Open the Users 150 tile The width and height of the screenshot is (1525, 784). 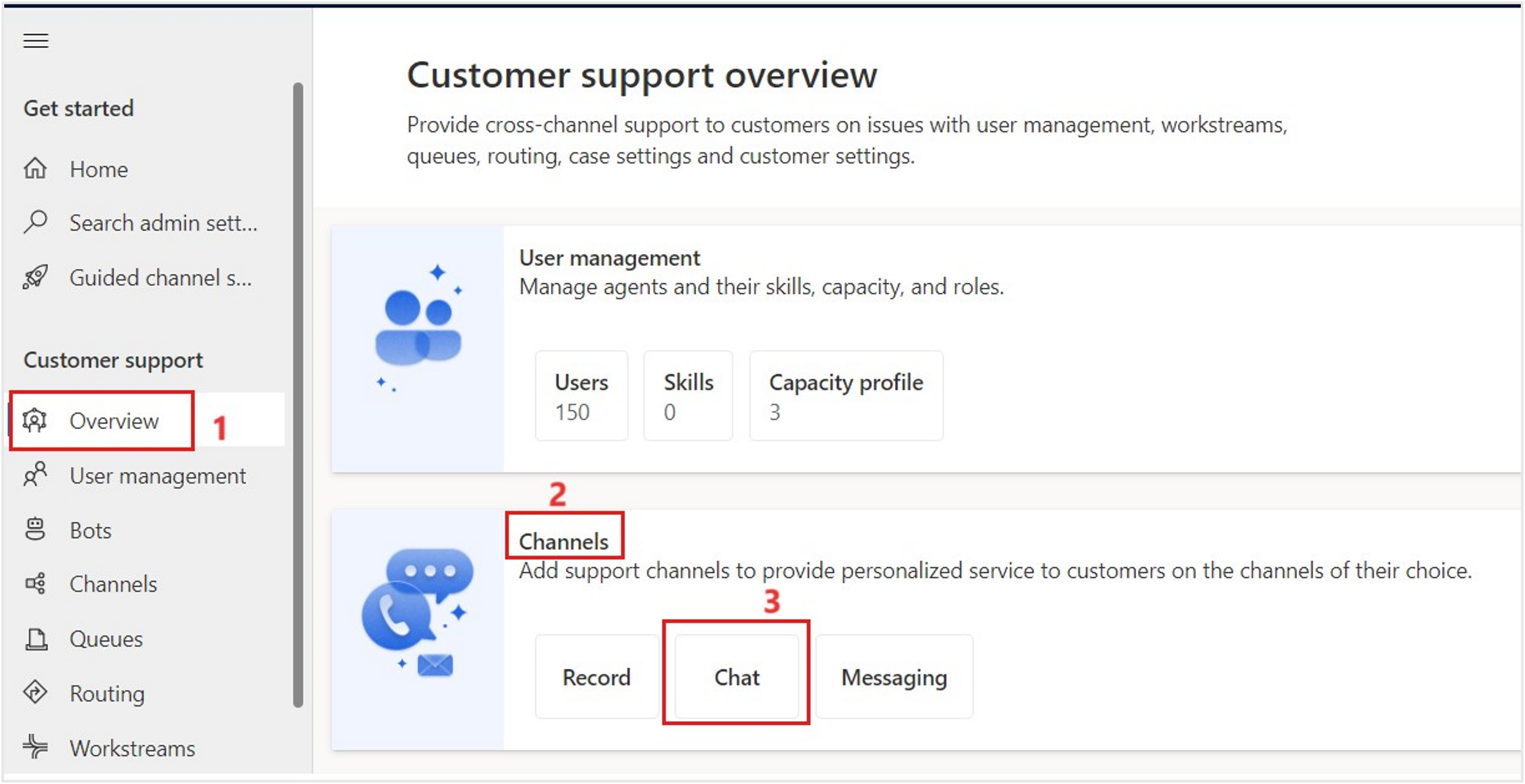pyautogui.click(x=581, y=396)
